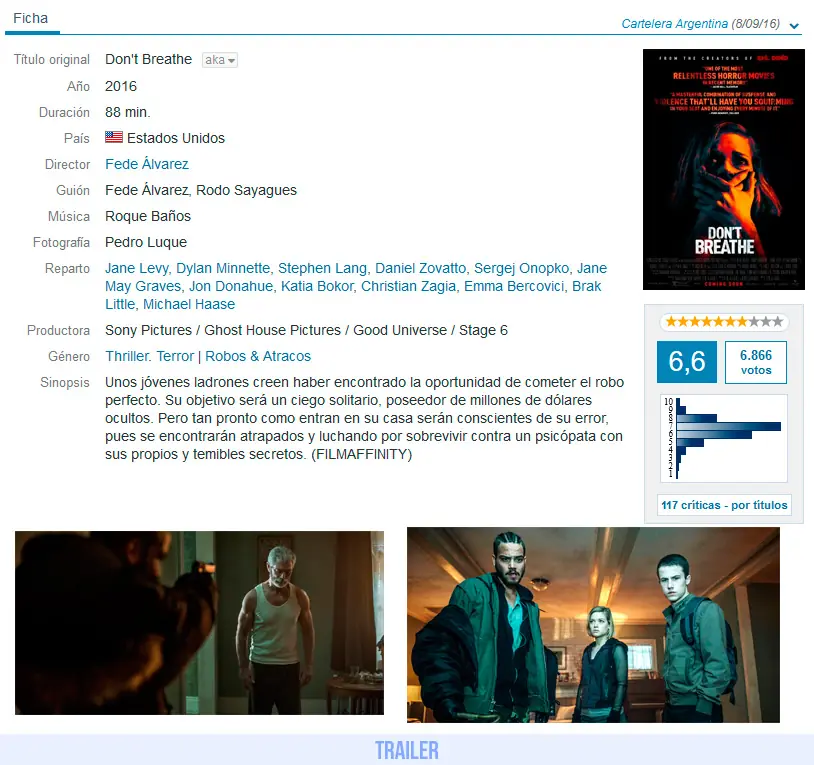Click the Sinopsis label
This screenshot has height=765, width=814.
[65, 382]
